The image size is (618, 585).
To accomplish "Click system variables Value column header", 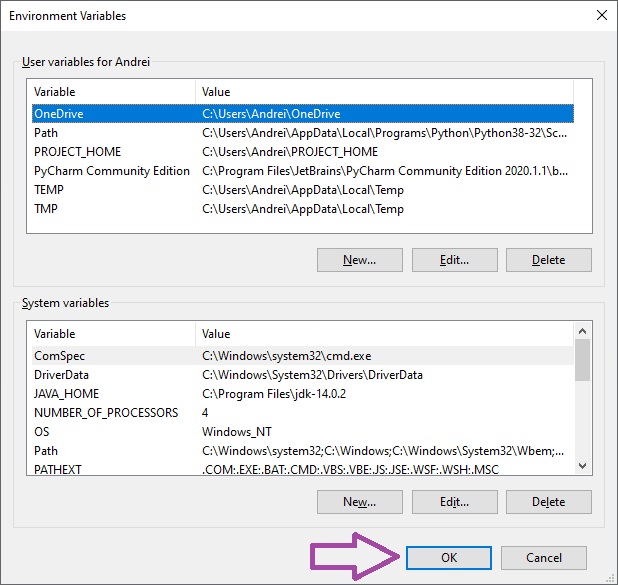I will tap(385, 334).
